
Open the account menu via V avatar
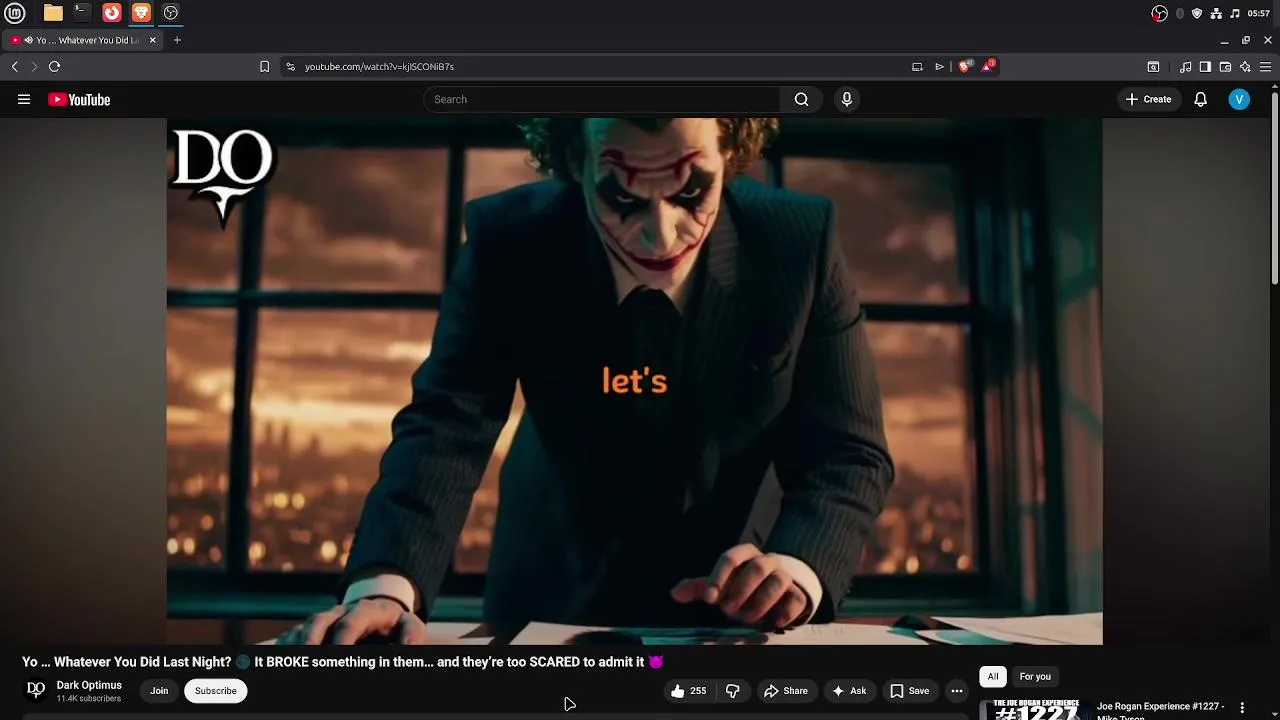(x=1239, y=99)
